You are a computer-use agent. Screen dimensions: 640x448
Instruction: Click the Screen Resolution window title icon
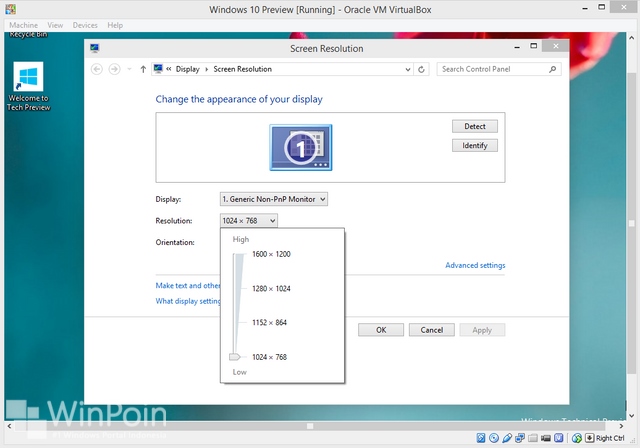[94, 48]
